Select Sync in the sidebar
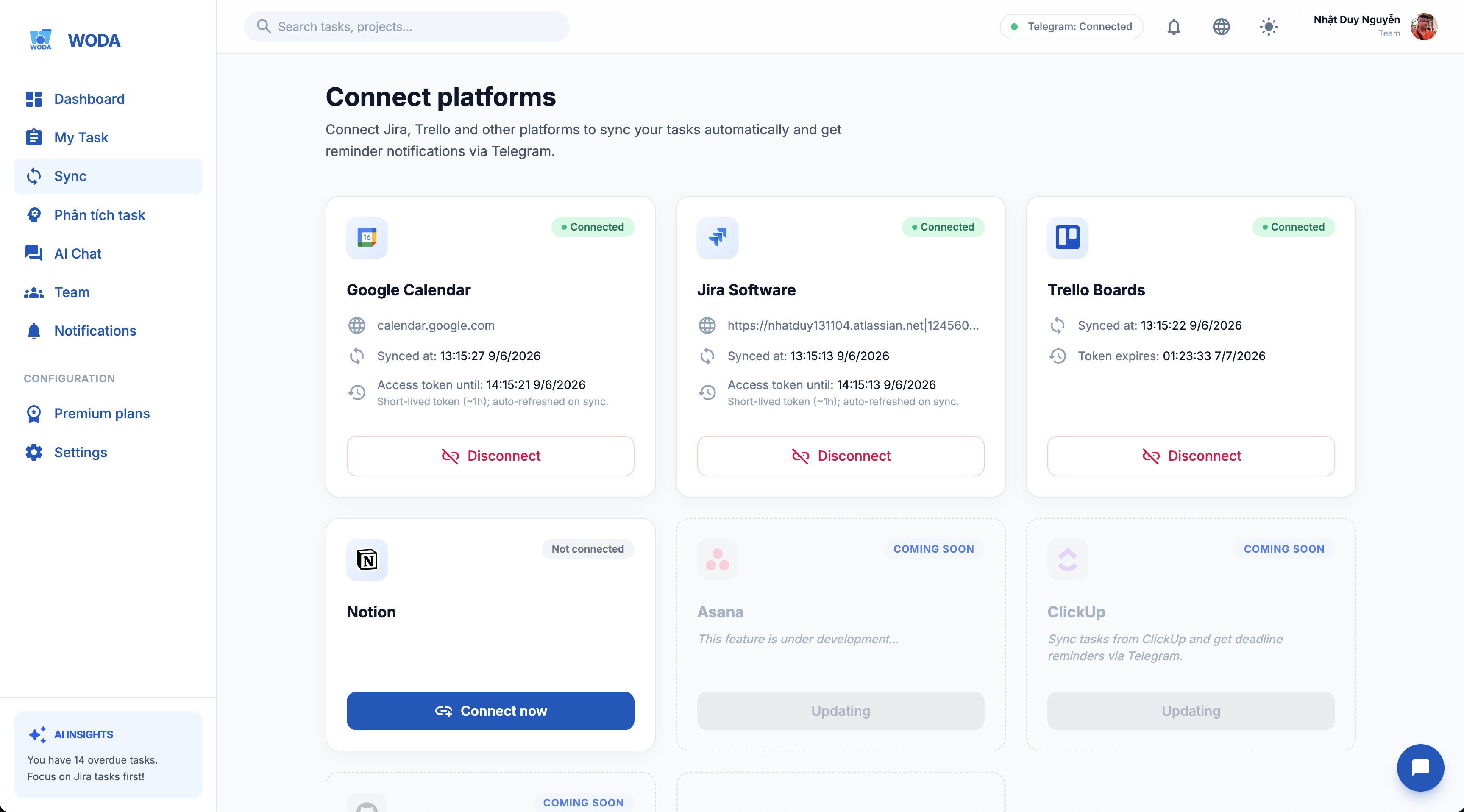 (x=108, y=176)
